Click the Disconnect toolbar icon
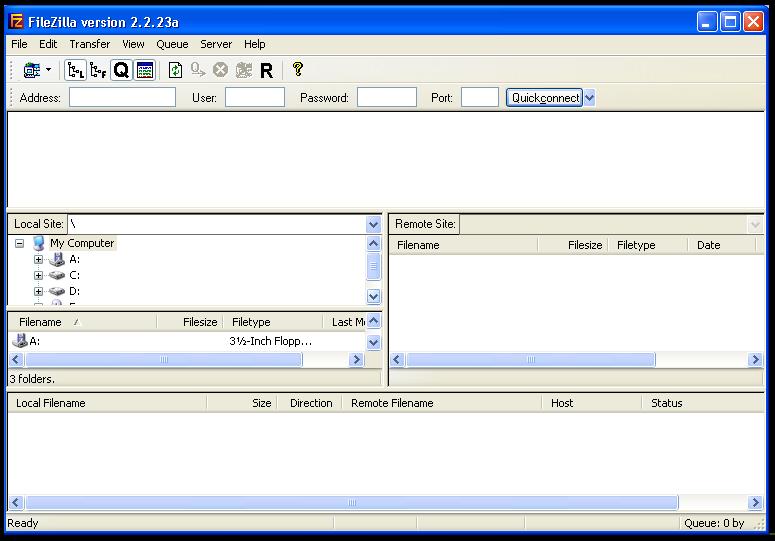The image size is (775, 541). (x=243, y=70)
